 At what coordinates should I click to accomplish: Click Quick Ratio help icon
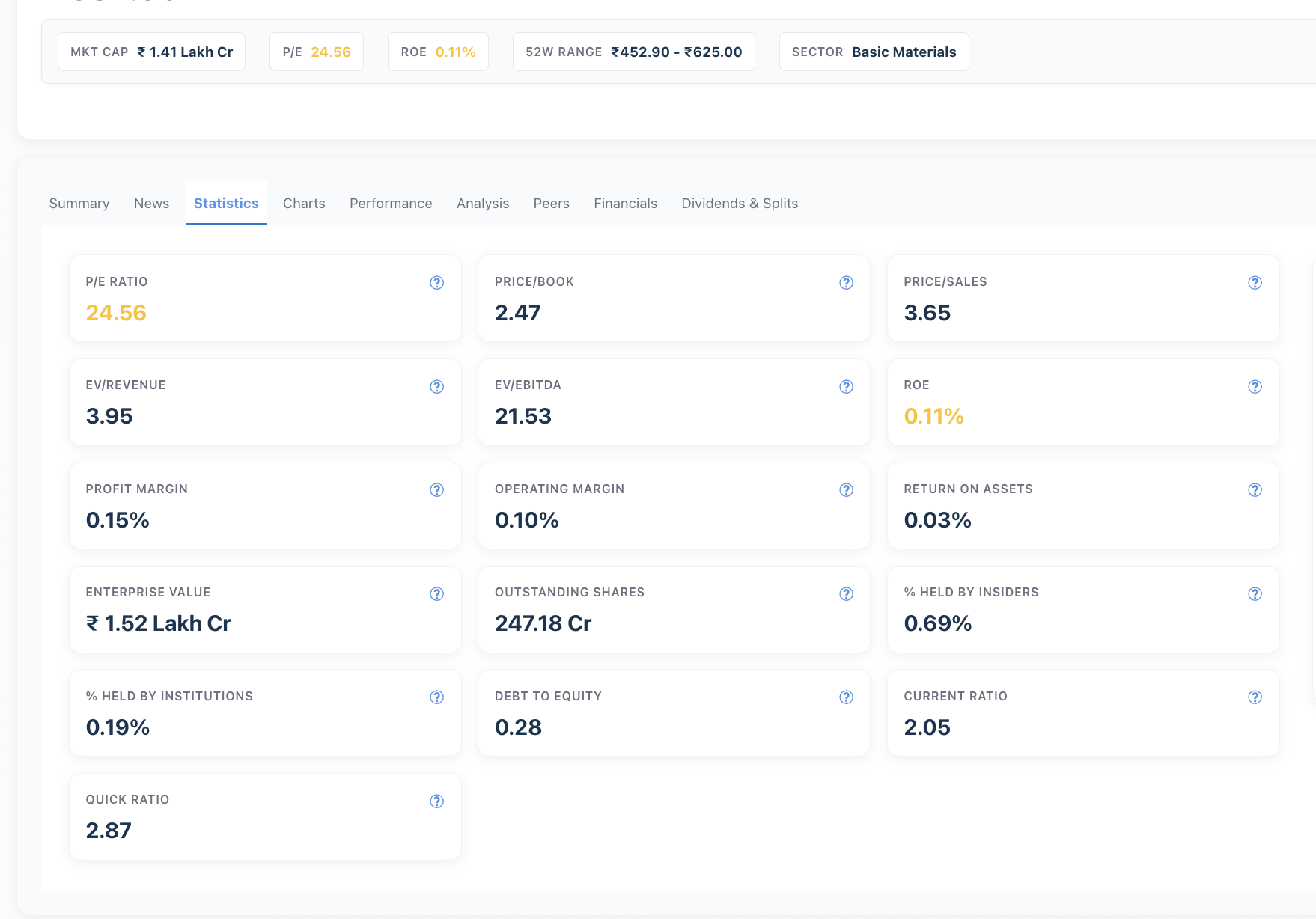click(x=437, y=802)
